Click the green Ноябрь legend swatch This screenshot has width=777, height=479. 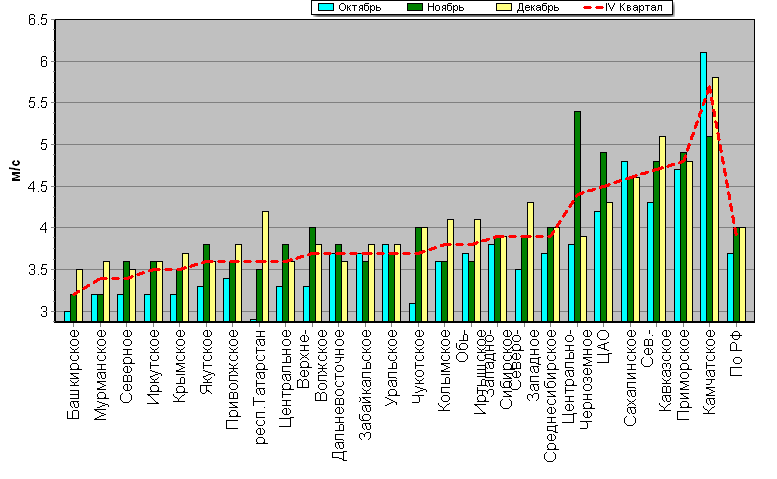click(x=415, y=7)
